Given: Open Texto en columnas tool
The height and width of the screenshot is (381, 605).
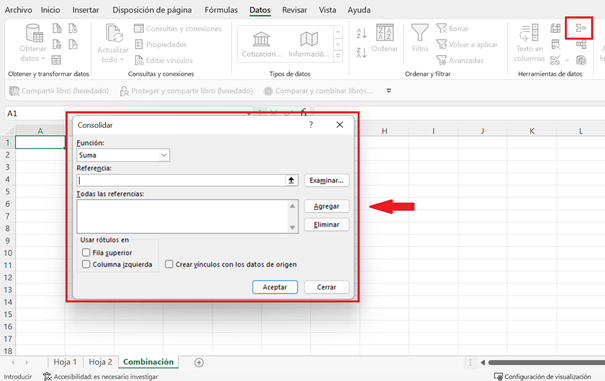Looking at the screenshot, I should 529,42.
